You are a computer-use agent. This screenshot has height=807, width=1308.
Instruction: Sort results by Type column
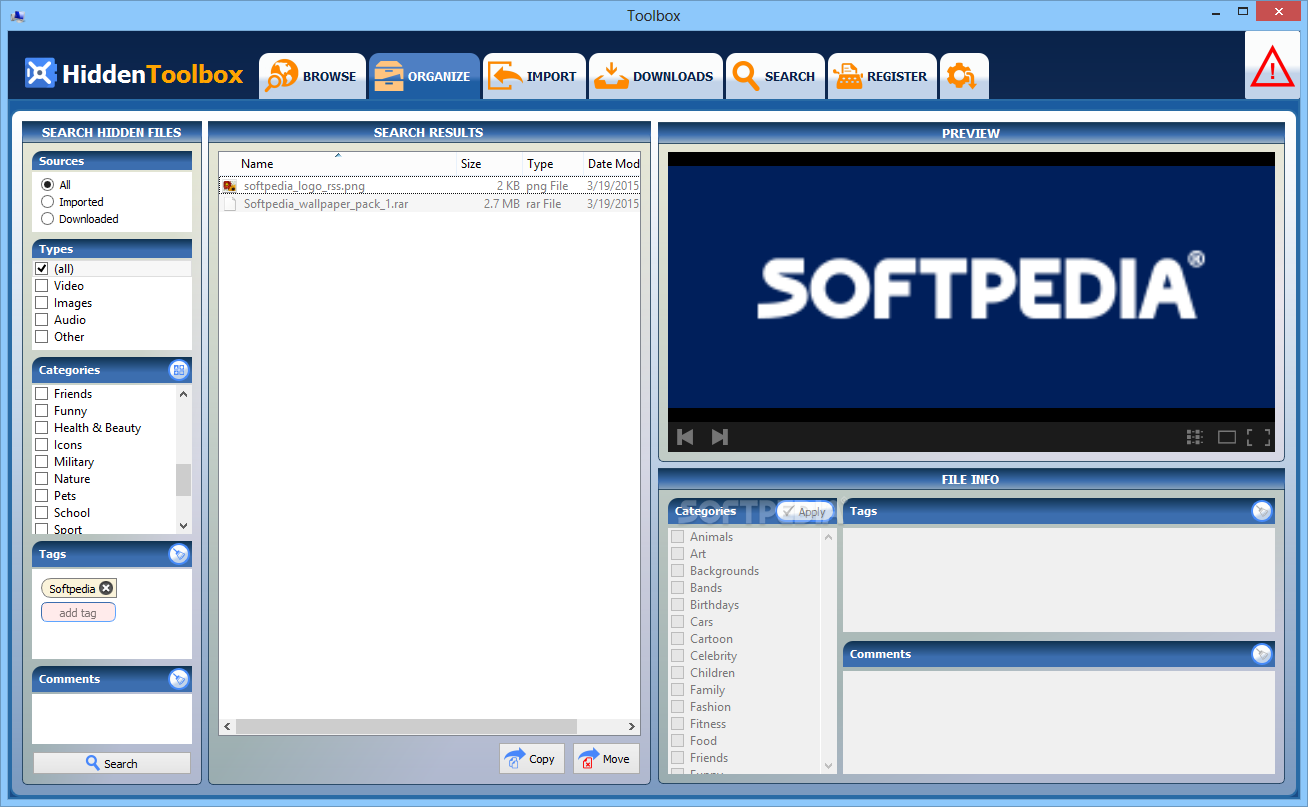coord(553,163)
